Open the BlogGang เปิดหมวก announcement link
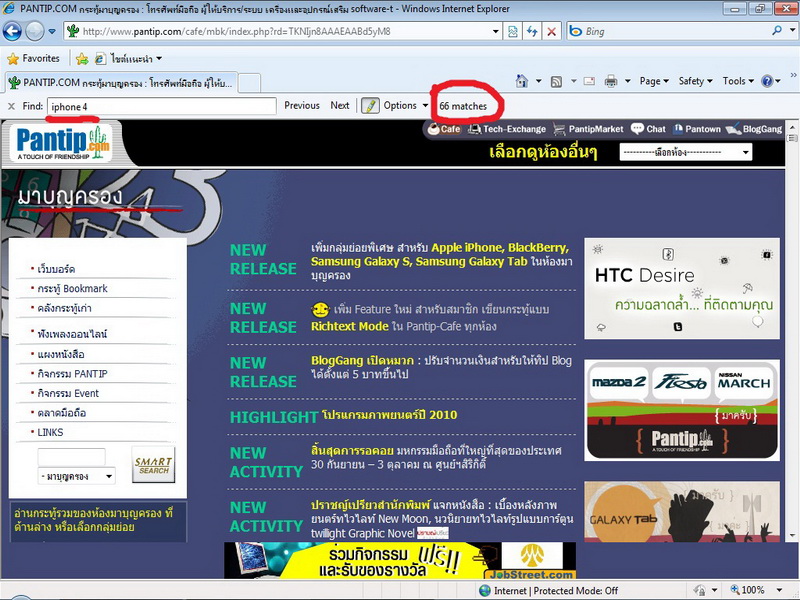The width and height of the screenshot is (800, 600). click(x=362, y=361)
